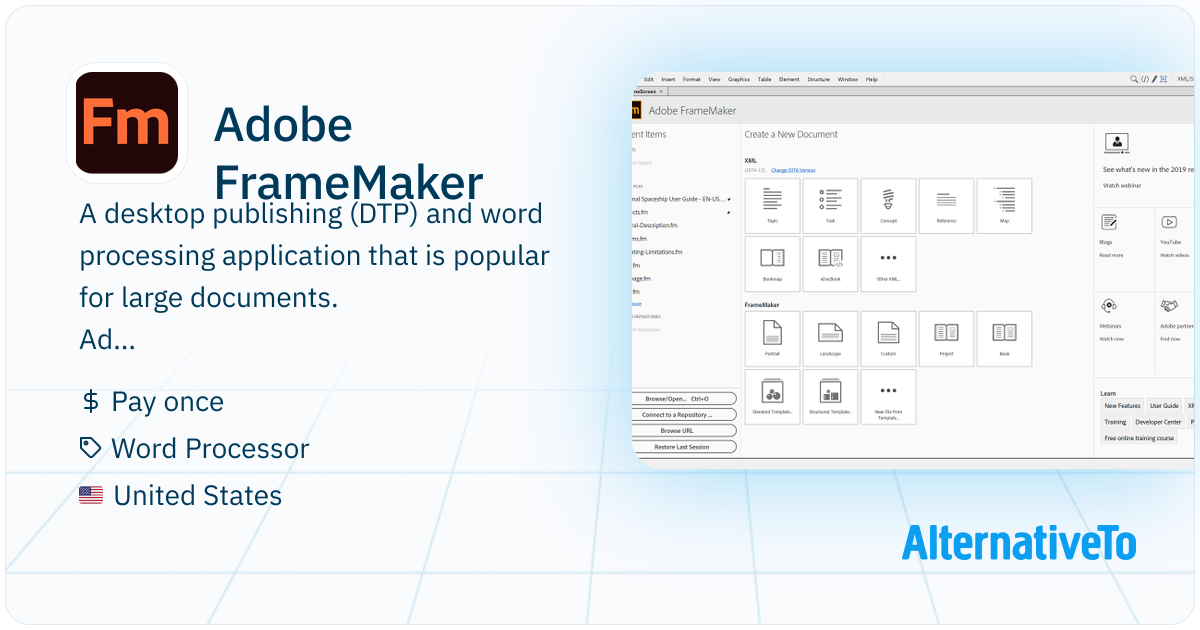The width and height of the screenshot is (1200, 630).
Task: Create a new XML Task document
Action: click(830, 207)
